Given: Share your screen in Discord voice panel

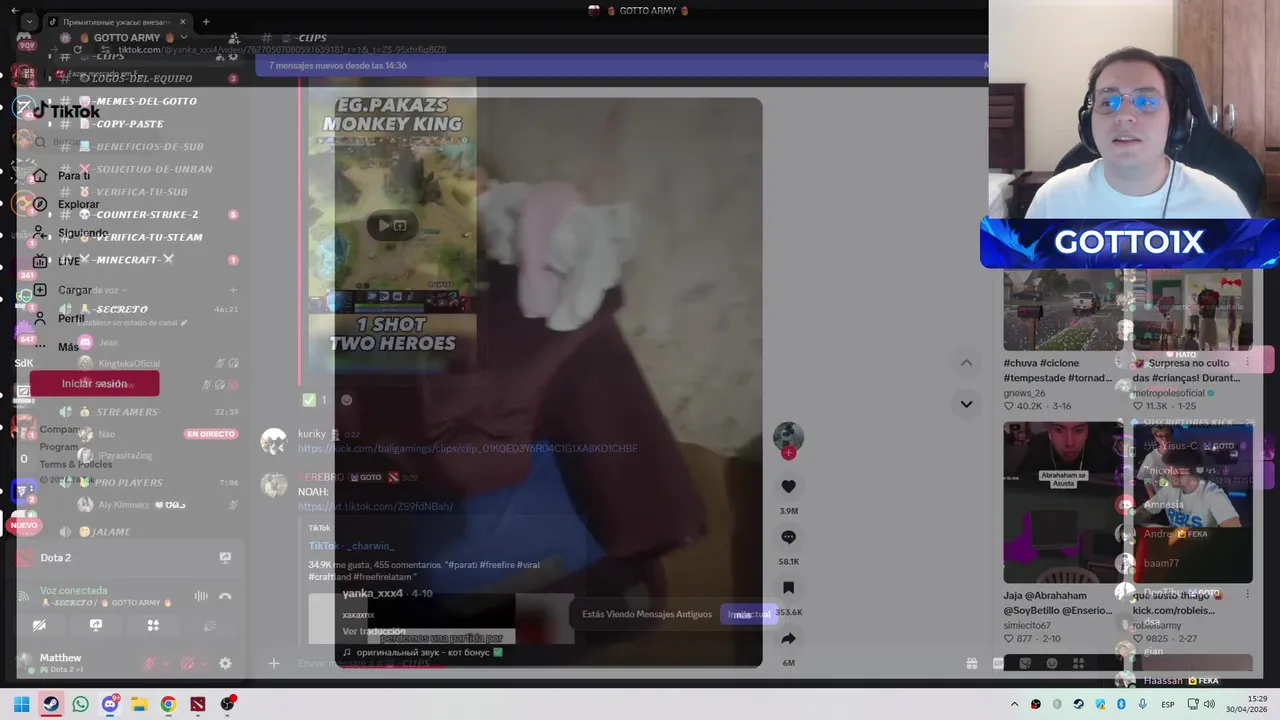Looking at the screenshot, I should 96,625.
